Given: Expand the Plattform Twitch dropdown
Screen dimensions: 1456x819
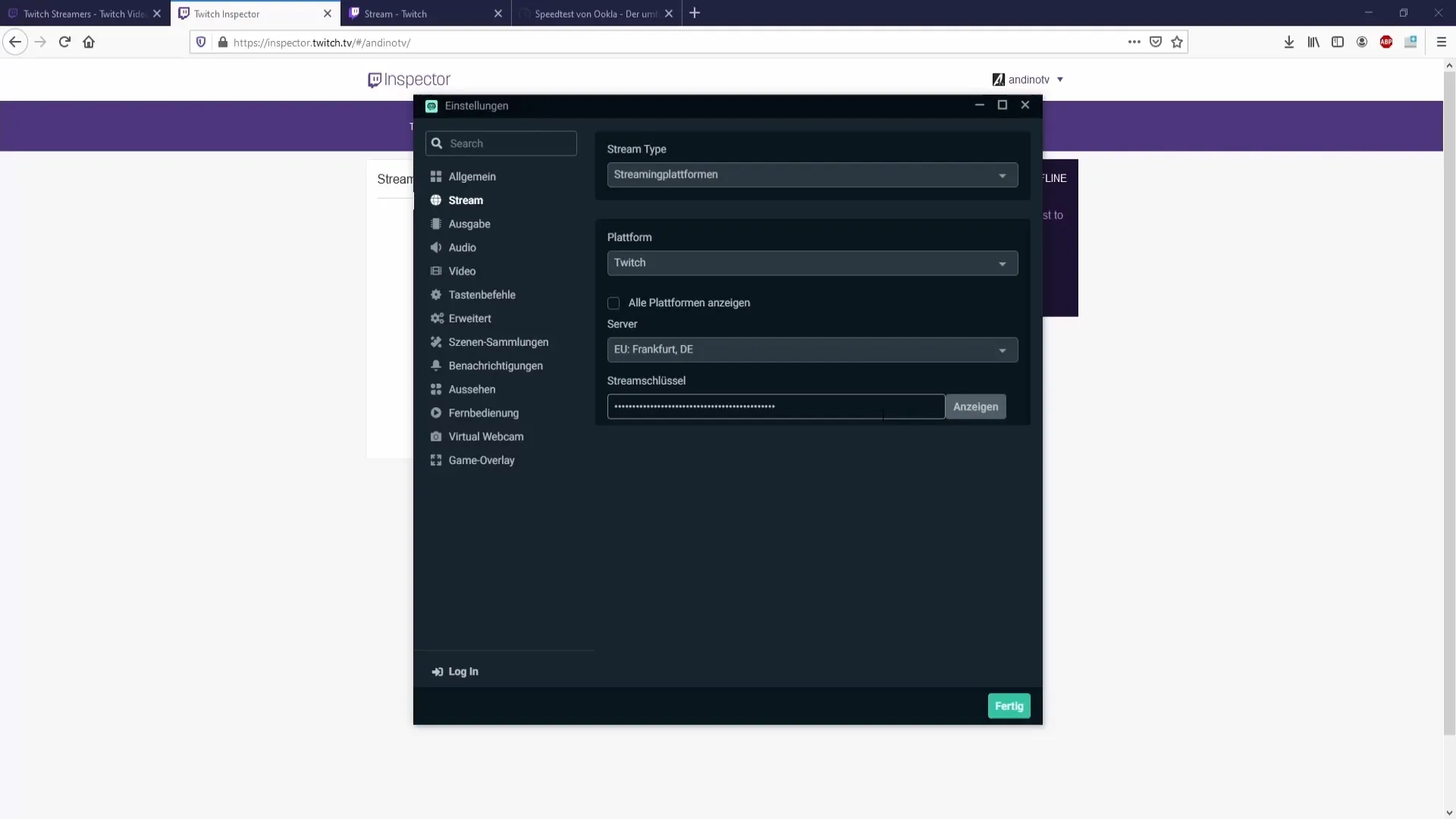Looking at the screenshot, I should 812,263.
